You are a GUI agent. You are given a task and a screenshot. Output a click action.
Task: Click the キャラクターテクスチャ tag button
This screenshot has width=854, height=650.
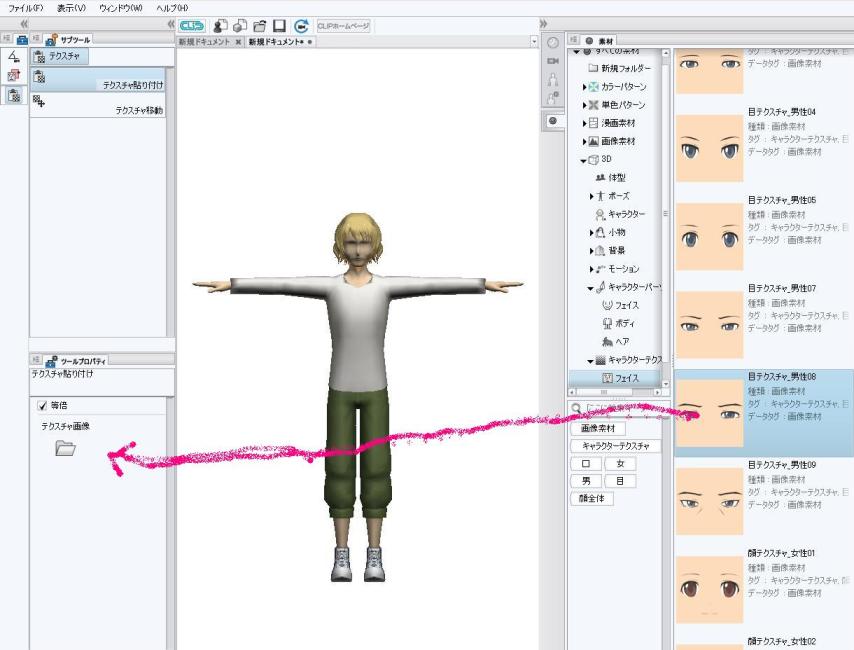pos(615,446)
